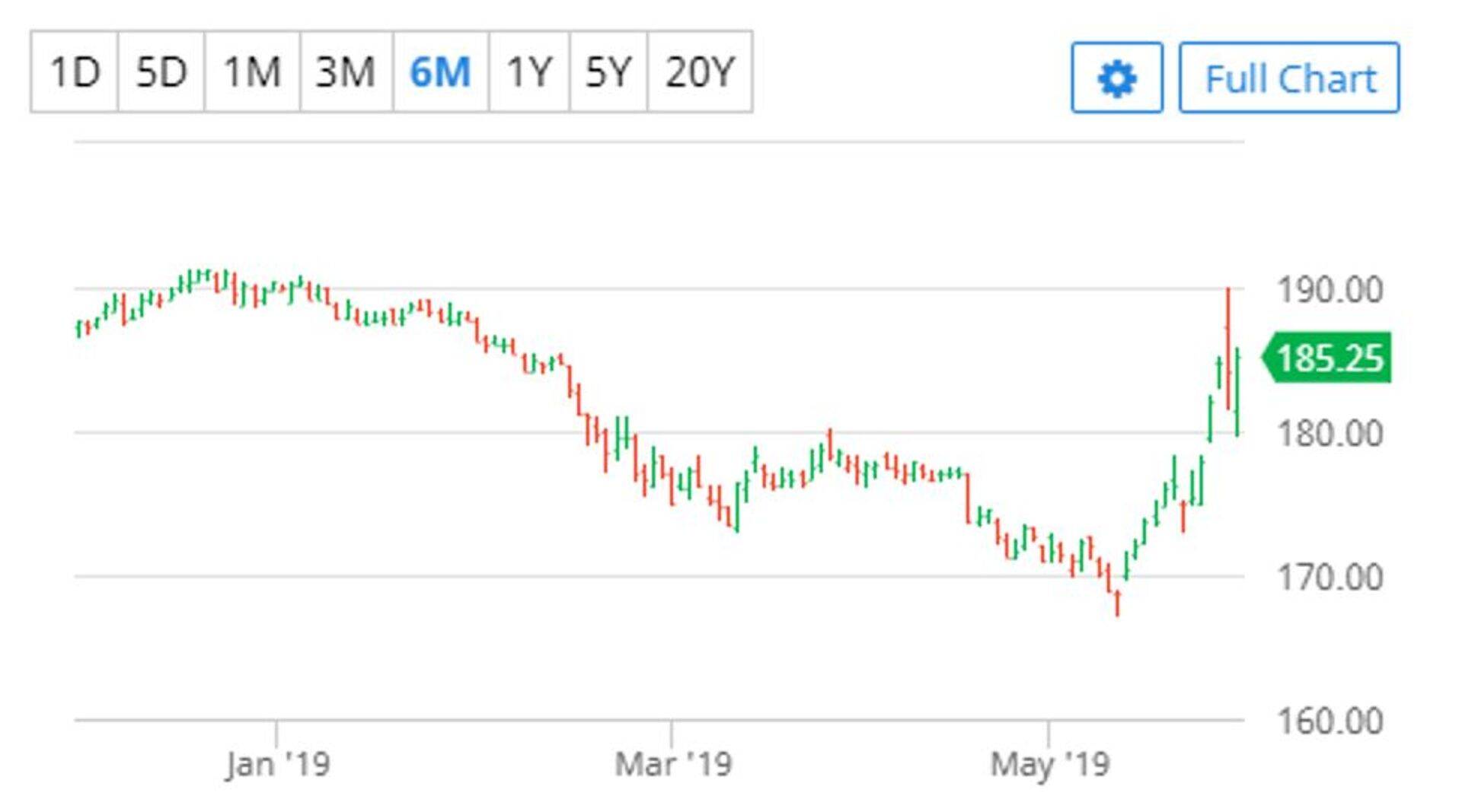Open the Full Chart view
The width and height of the screenshot is (1462, 812).
(x=1289, y=78)
